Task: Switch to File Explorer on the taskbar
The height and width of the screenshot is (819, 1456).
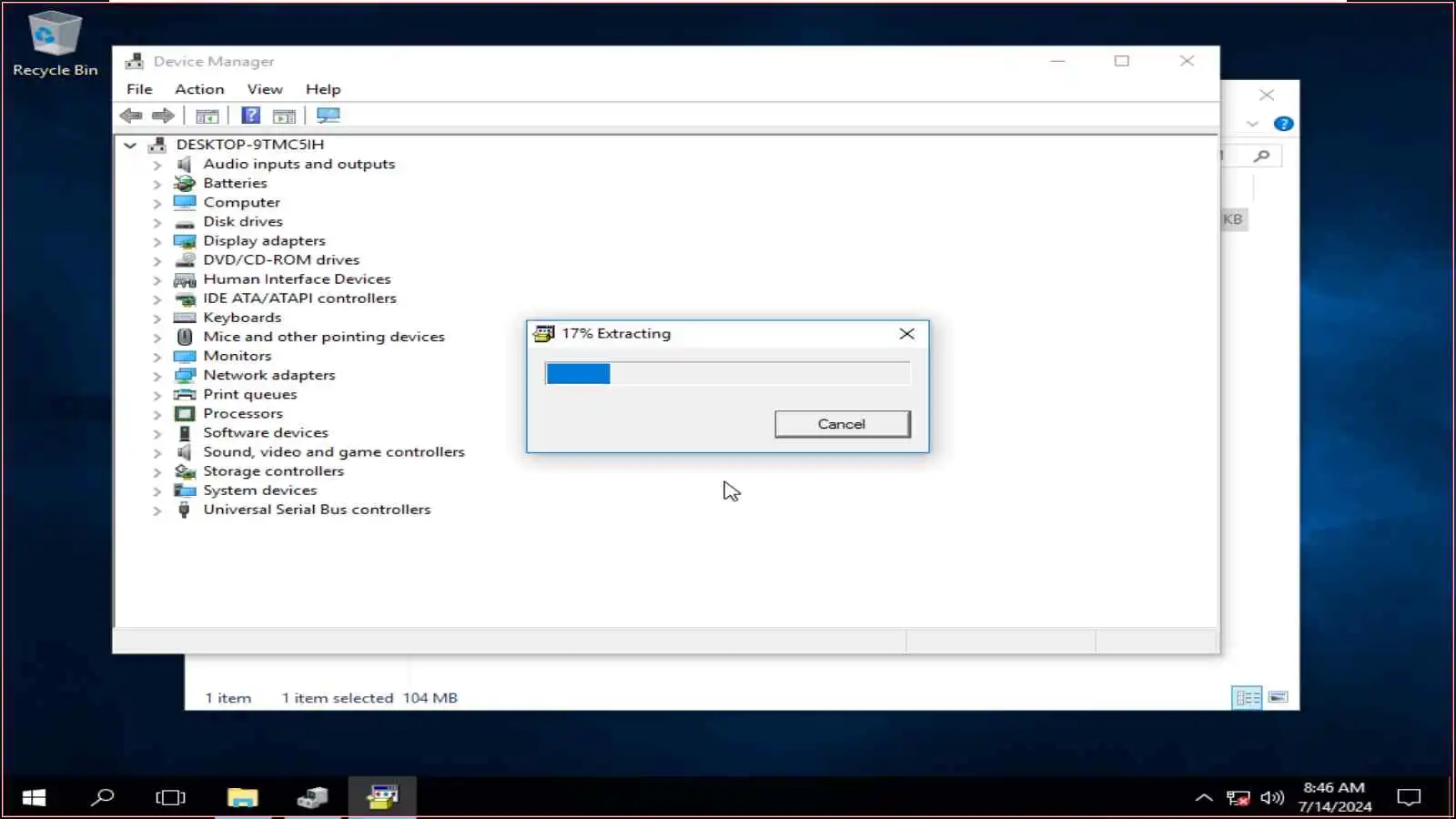Action: point(242,798)
